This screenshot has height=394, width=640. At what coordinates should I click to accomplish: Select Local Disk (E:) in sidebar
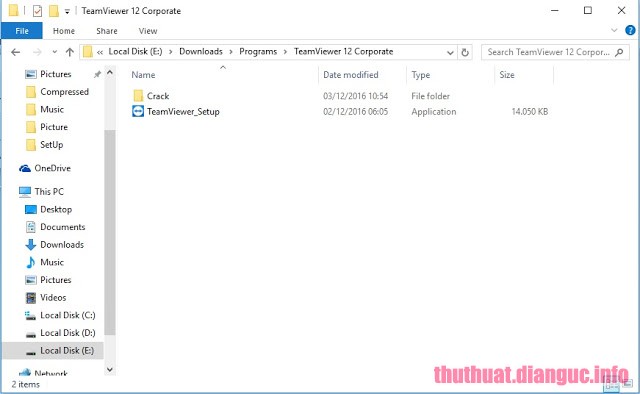53,351
